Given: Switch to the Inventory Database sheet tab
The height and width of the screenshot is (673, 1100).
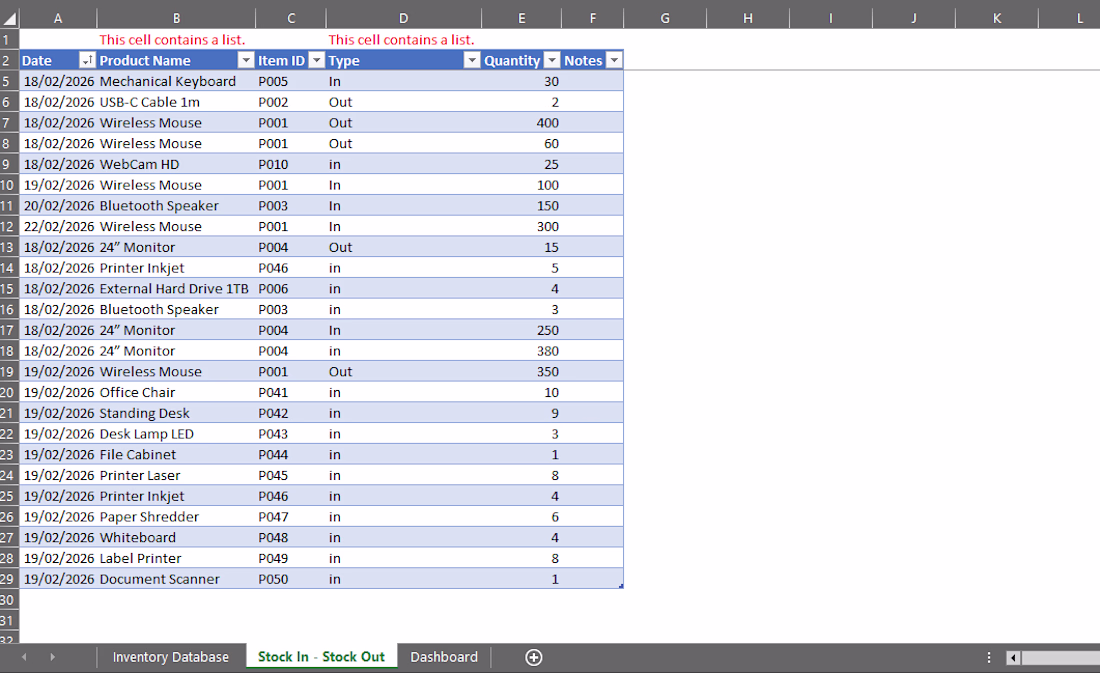Looking at the screenshot, I should [170, 657].
